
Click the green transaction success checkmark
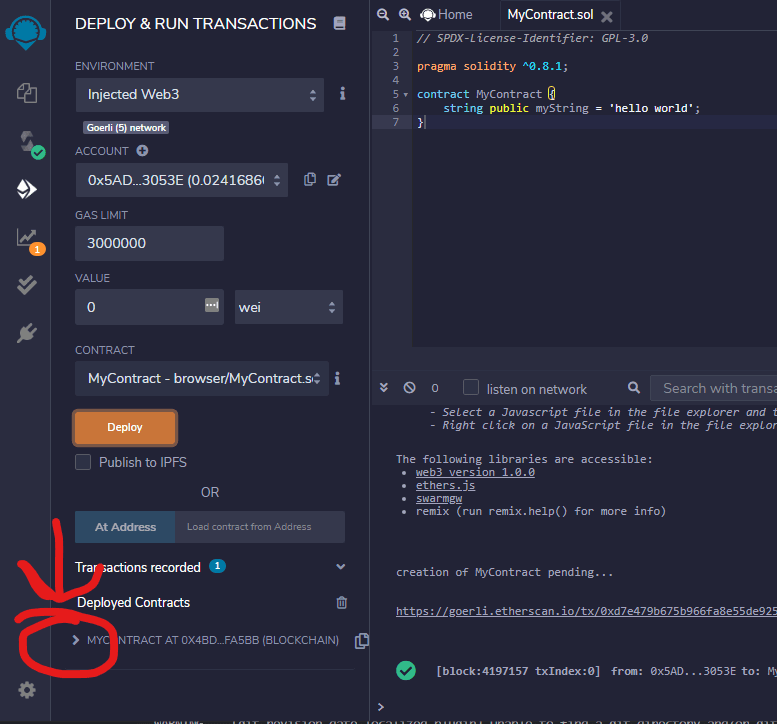click(x=406, y=670)
